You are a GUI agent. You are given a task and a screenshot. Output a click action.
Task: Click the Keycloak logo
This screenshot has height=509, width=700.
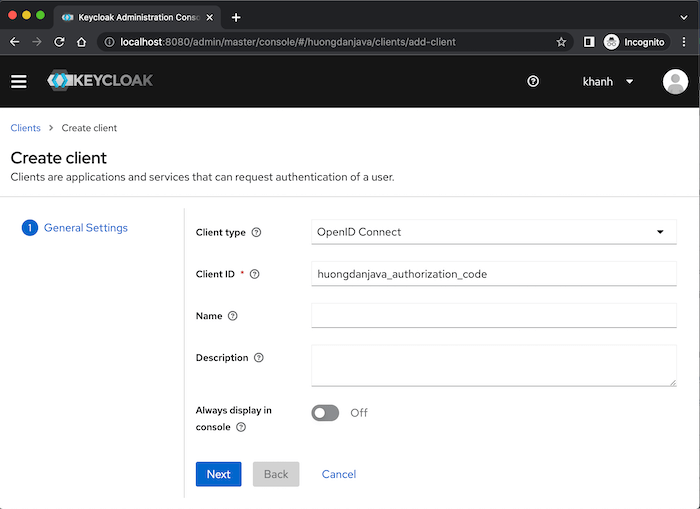click(100, 80)
